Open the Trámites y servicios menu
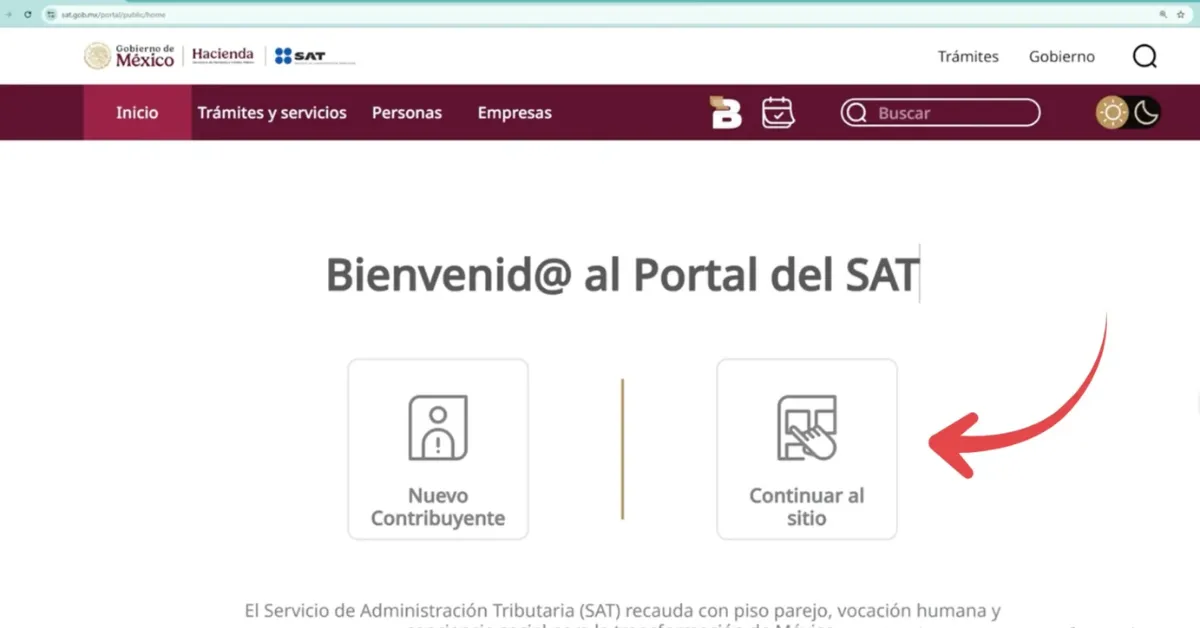This screenshot has width=1200, height=628. [x=272, y=113]
